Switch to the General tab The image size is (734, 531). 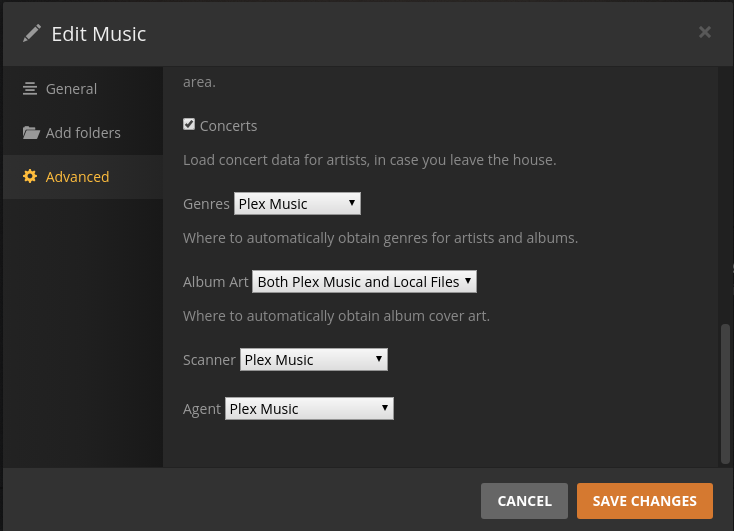71,89
